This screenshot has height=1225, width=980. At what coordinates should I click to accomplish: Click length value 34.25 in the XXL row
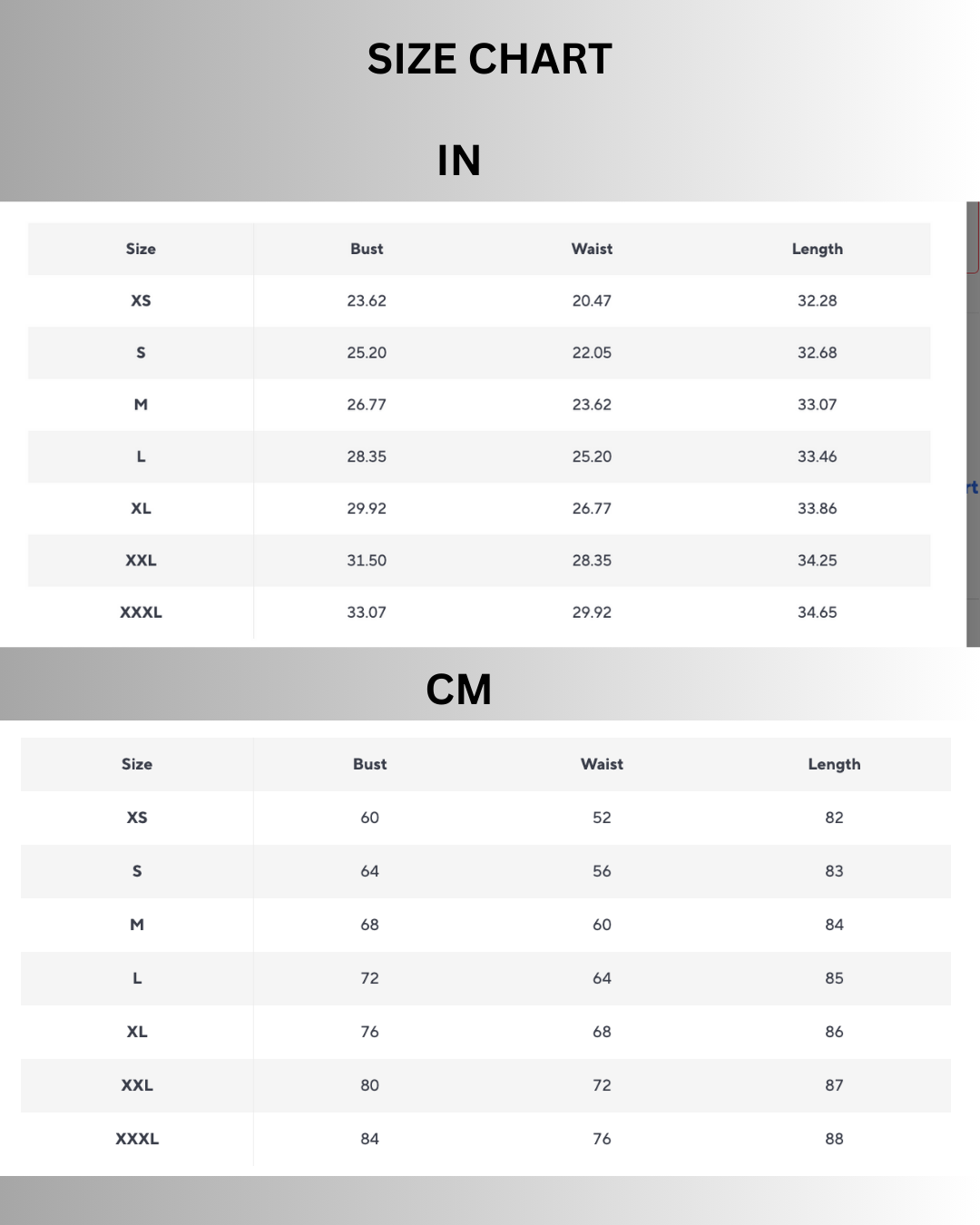tap(817, 561)
